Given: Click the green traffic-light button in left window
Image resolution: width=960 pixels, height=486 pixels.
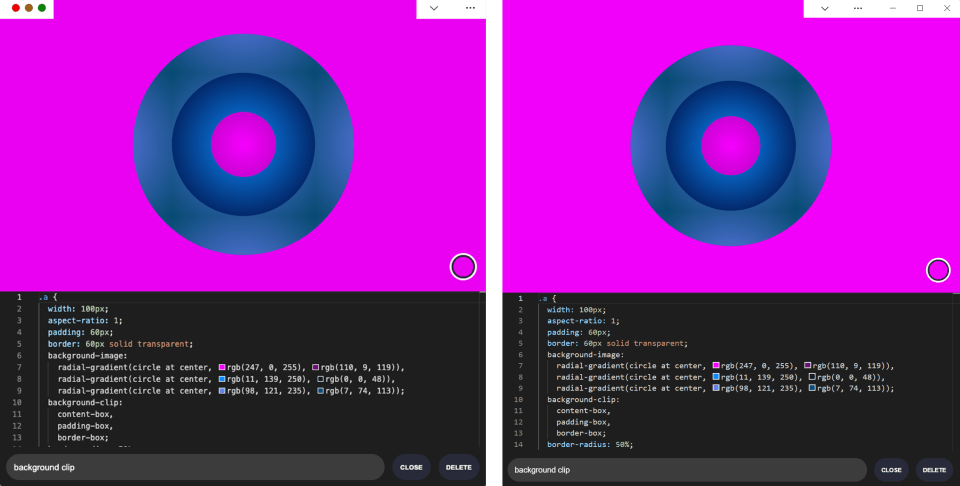Looking at the screenshot, I should 42,8.
